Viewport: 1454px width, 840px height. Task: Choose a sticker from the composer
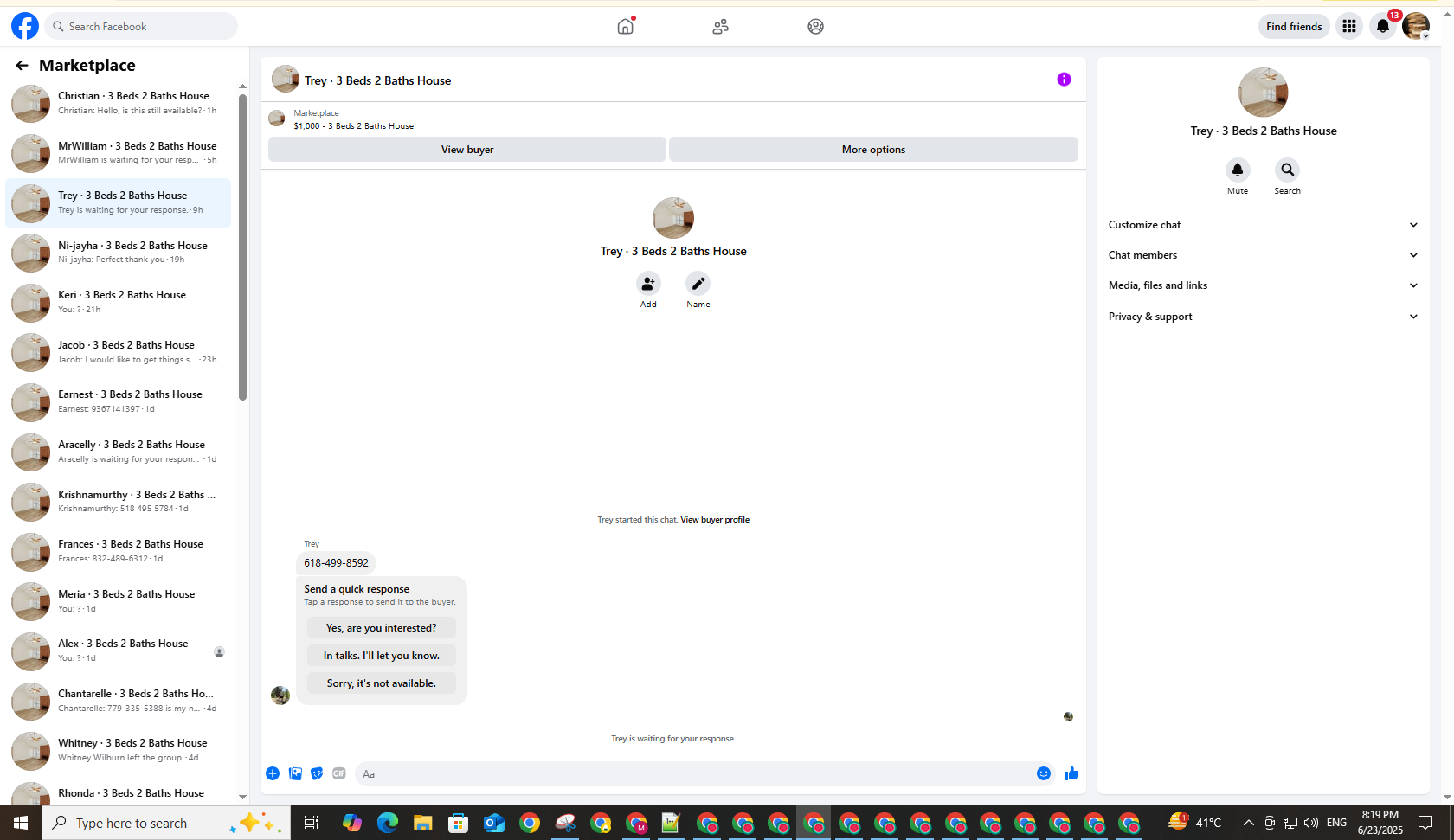click(317, 773)
